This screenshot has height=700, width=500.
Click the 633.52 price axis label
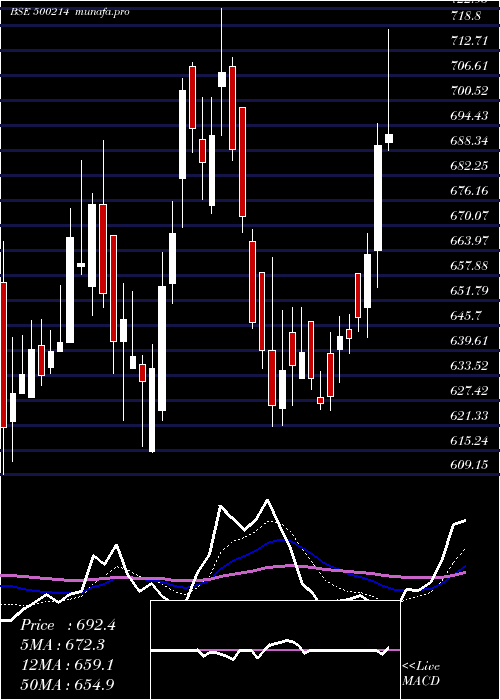coord(468,366)
